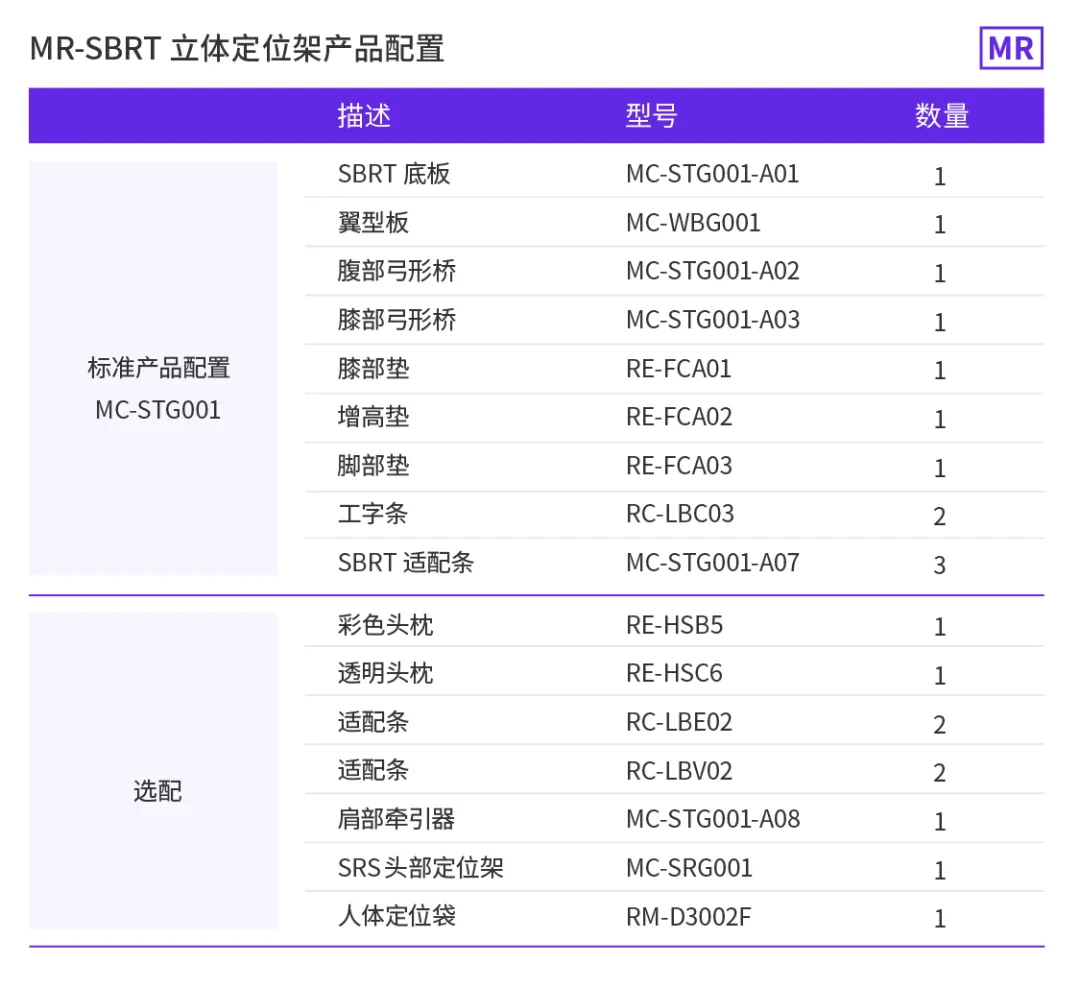
Task: Click the 选配 section label
Action: pyautogui.click(x=157, y=792)
